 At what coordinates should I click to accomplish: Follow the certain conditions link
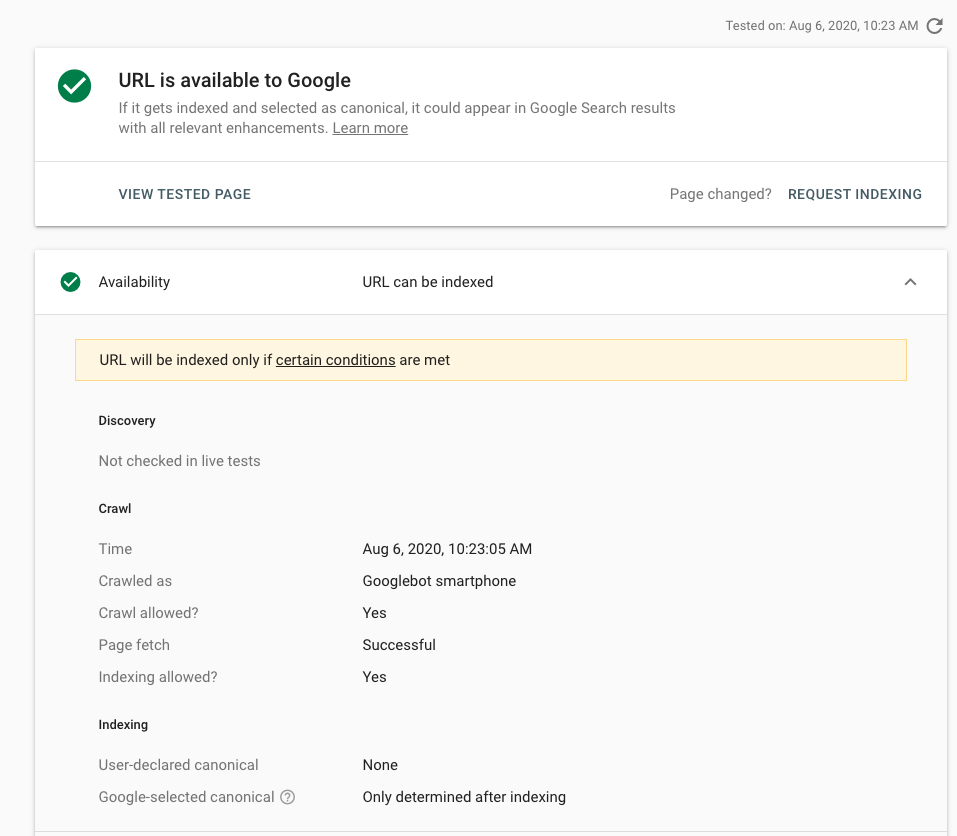[x=335, y=359]
